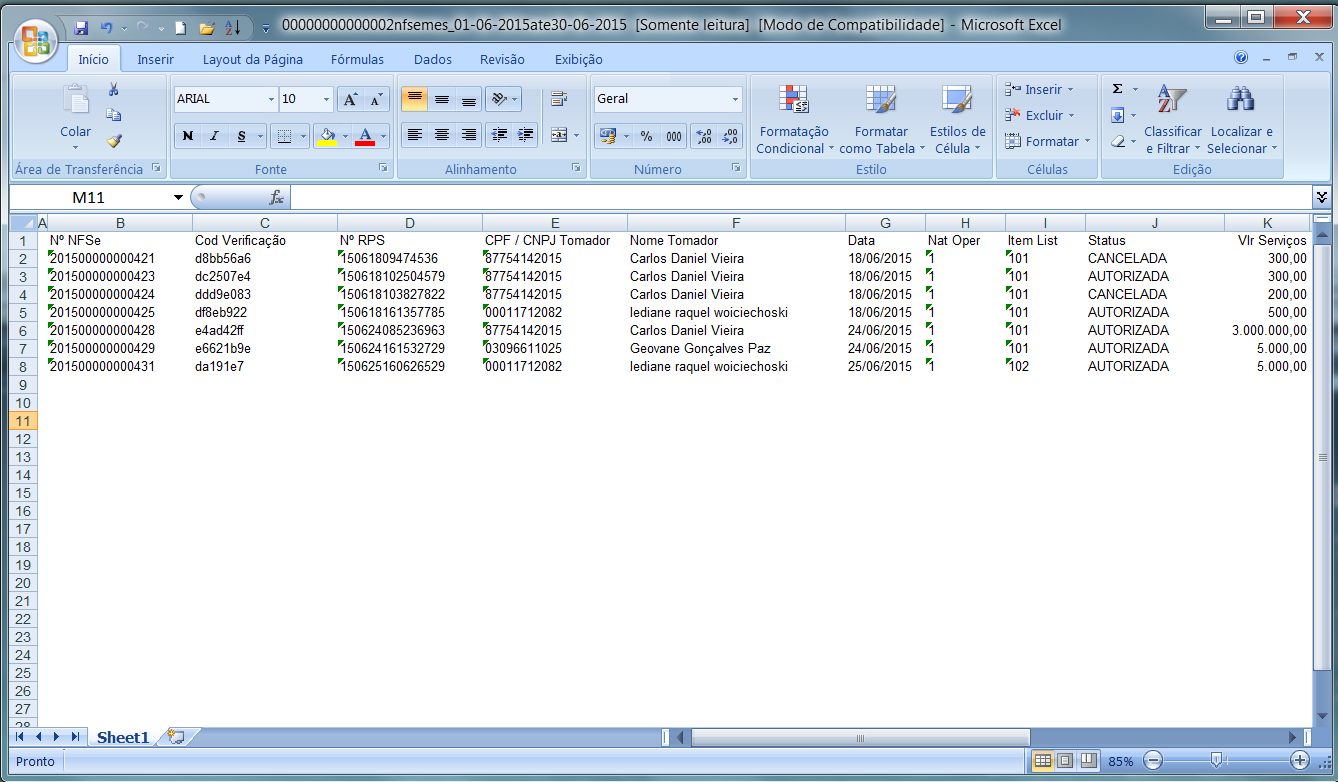Open the Revisão tab

click(x=502, y=60)
